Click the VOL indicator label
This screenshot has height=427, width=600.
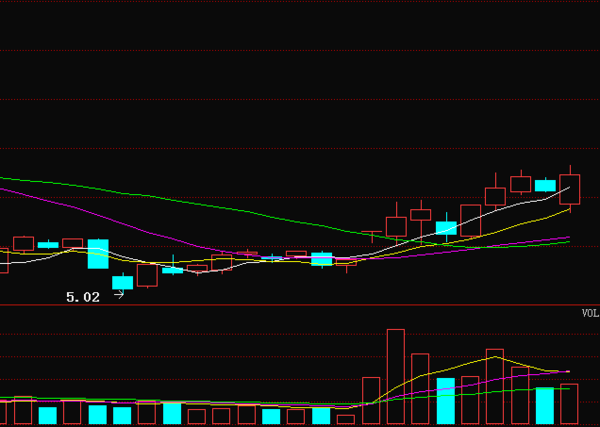pyautogui.click(x=590, y=313)
